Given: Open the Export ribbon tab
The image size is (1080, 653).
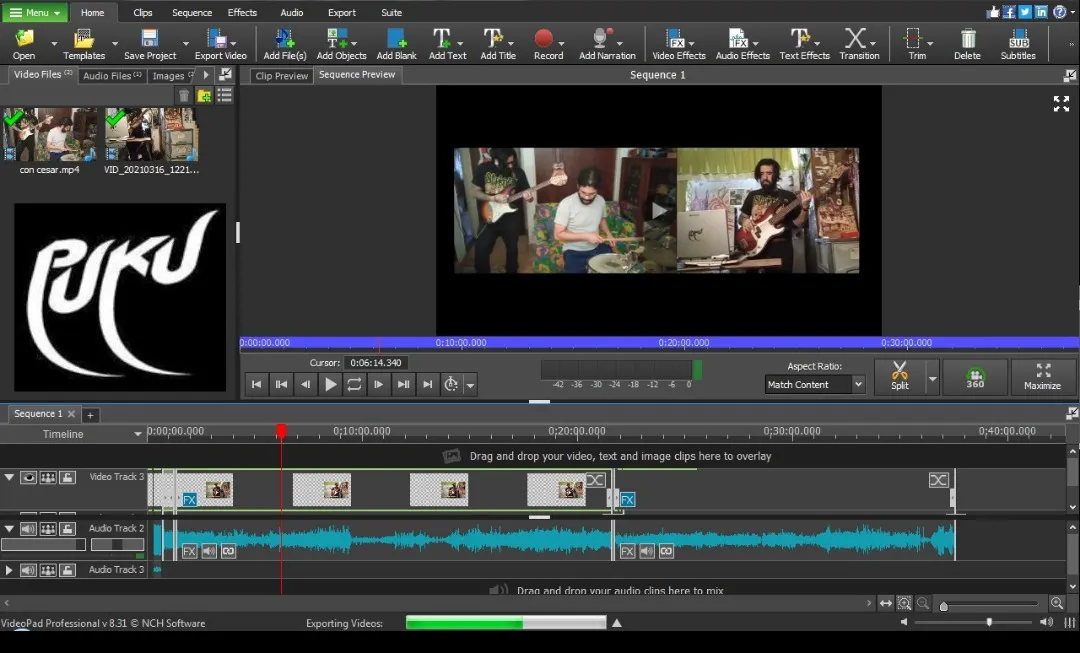Looking at the screenshot, I should pos(342,12).
